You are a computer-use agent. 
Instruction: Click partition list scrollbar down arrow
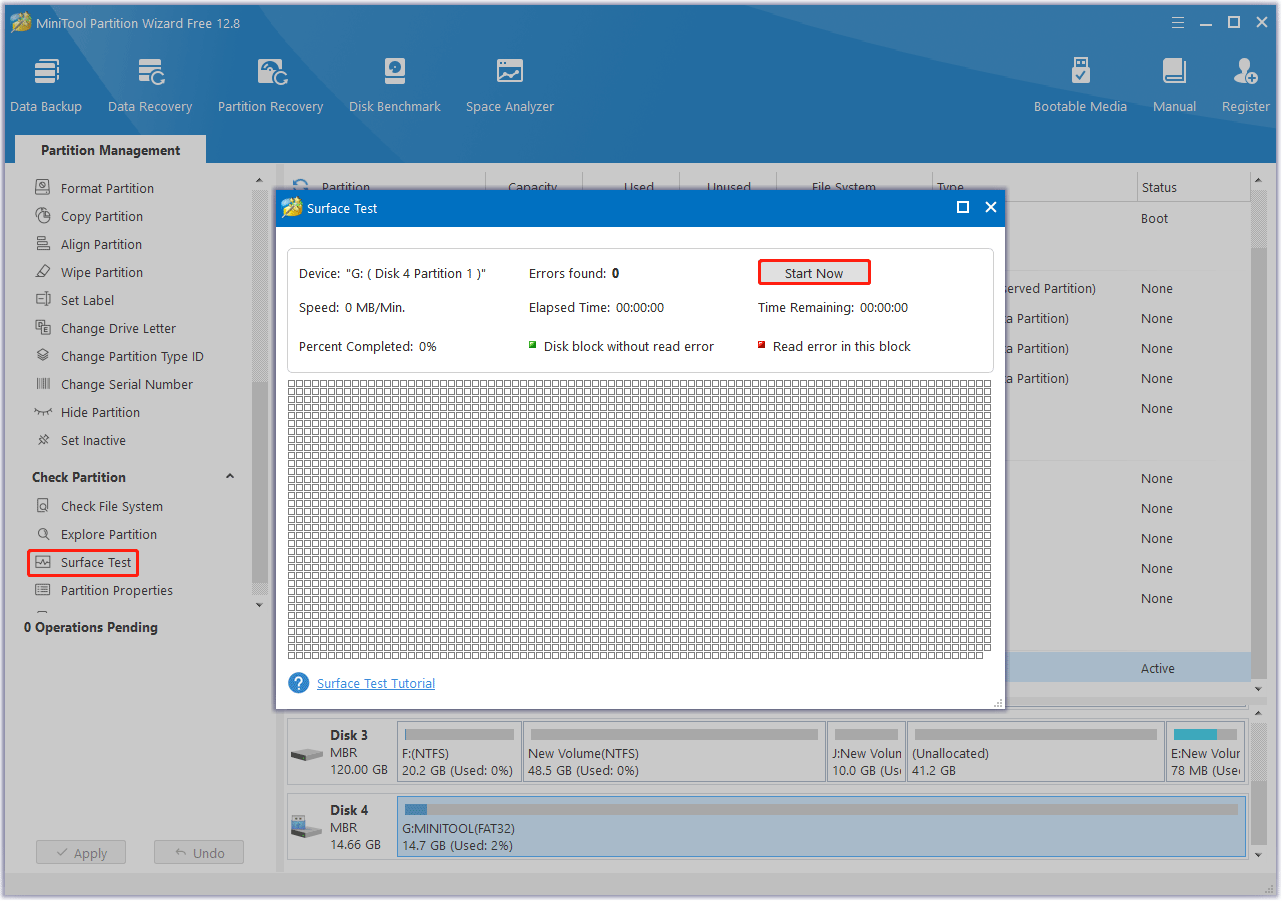pos(1258,689)
